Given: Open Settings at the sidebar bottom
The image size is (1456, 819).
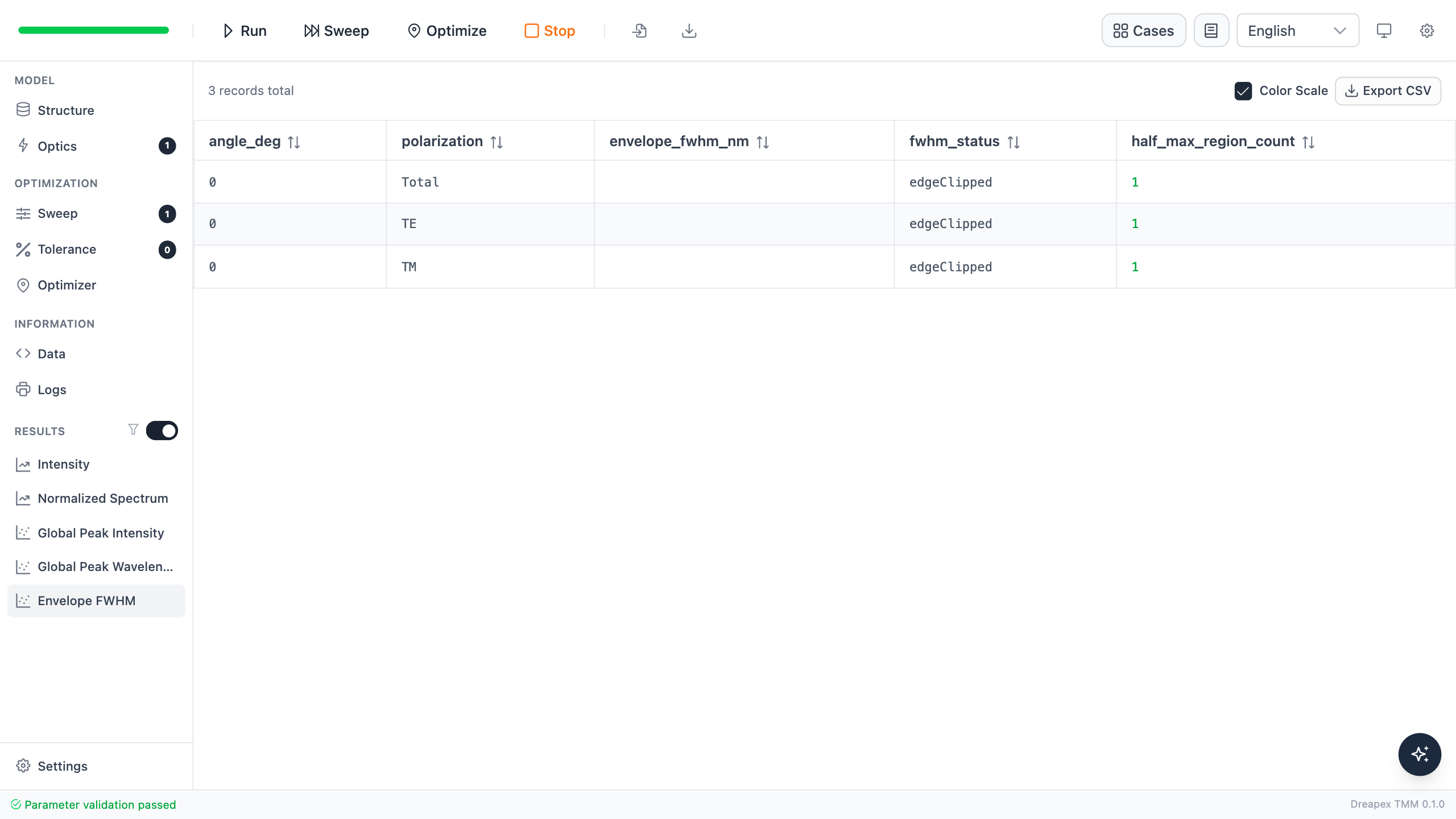Looking at the screenshot, I should (96, 766).
